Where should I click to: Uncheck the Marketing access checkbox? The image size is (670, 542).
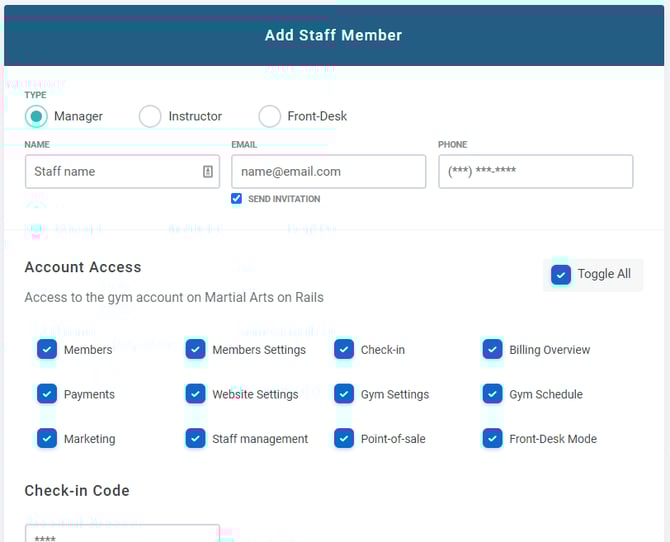47,438
